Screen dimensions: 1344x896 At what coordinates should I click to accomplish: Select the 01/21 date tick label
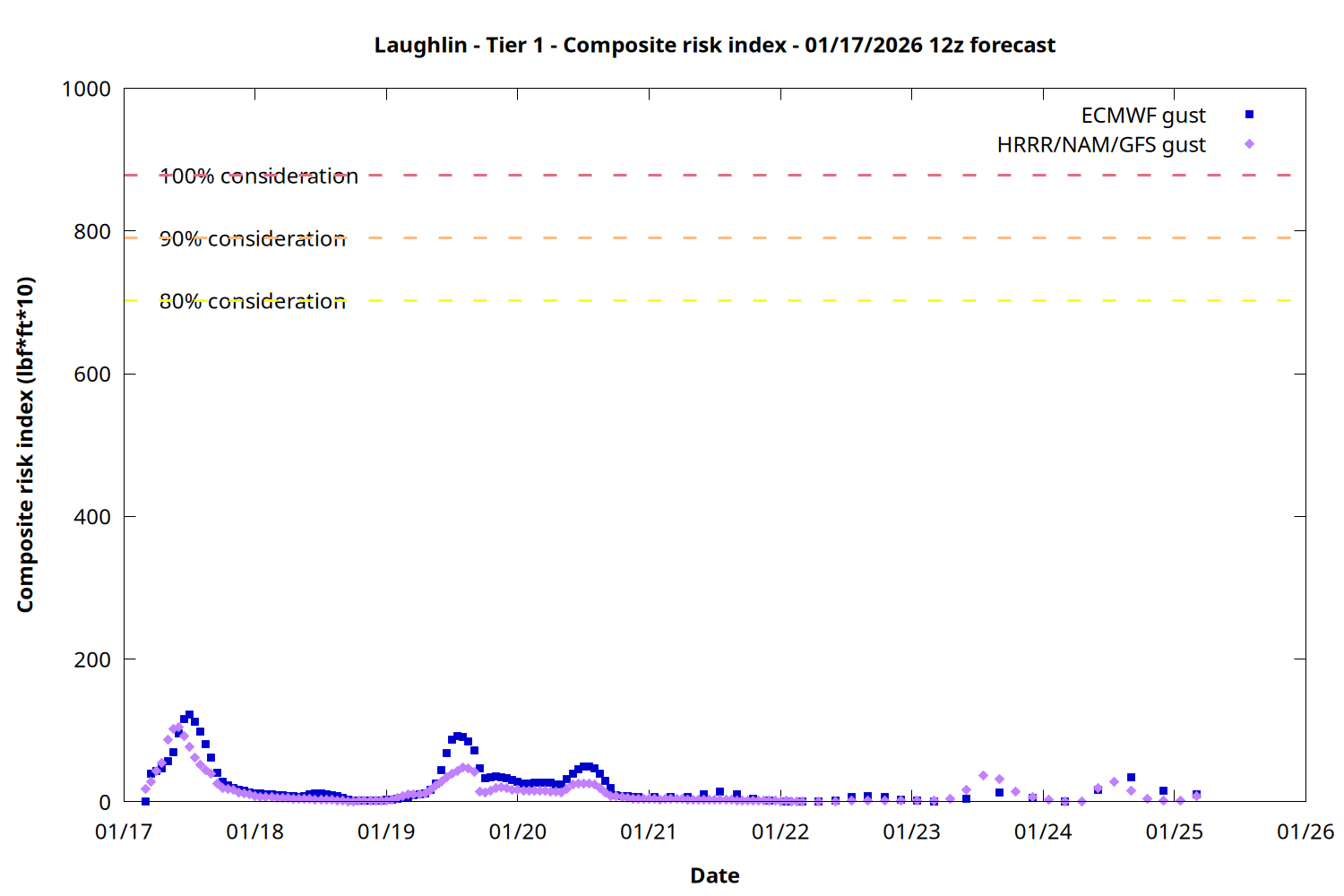click(649, 832)
